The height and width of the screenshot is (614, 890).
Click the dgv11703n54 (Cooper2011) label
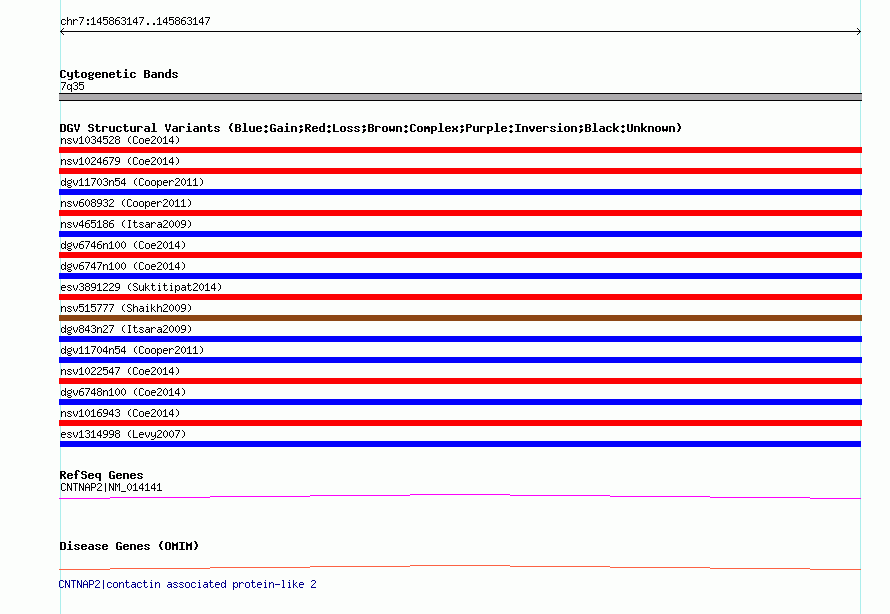[x=132, y=182]
